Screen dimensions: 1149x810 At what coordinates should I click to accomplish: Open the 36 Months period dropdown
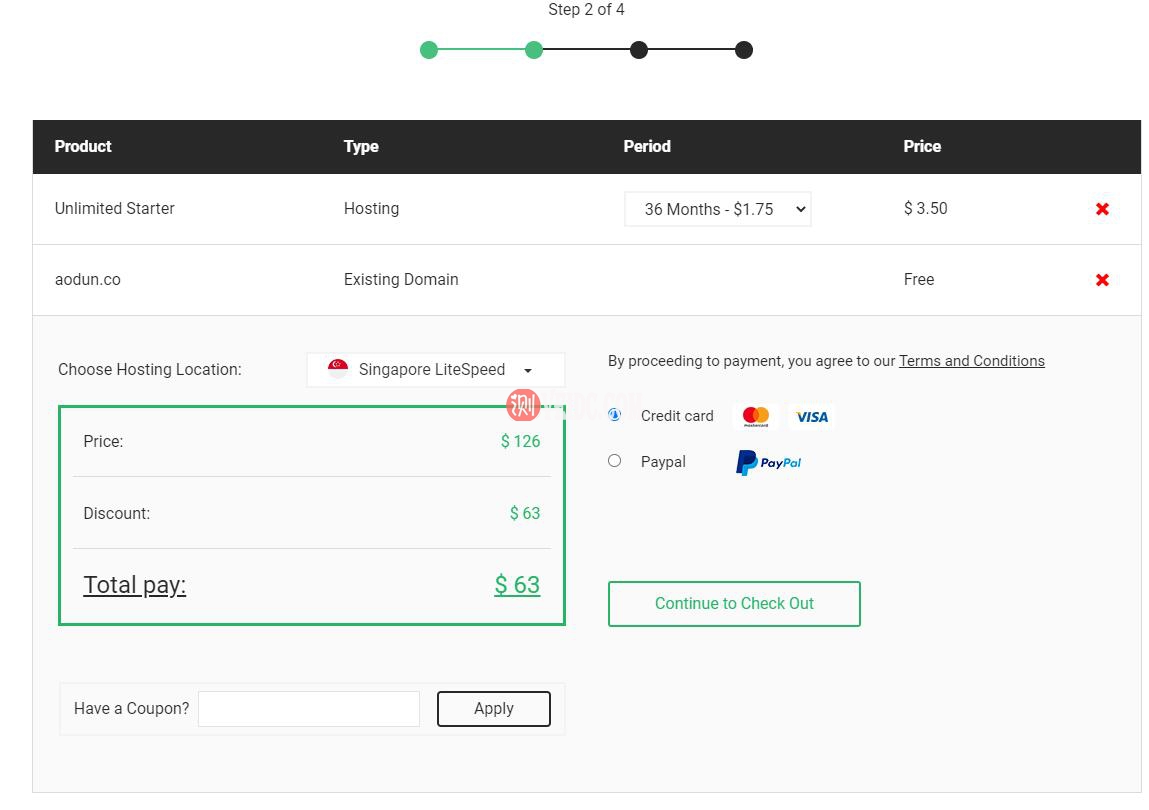(717, 209)
